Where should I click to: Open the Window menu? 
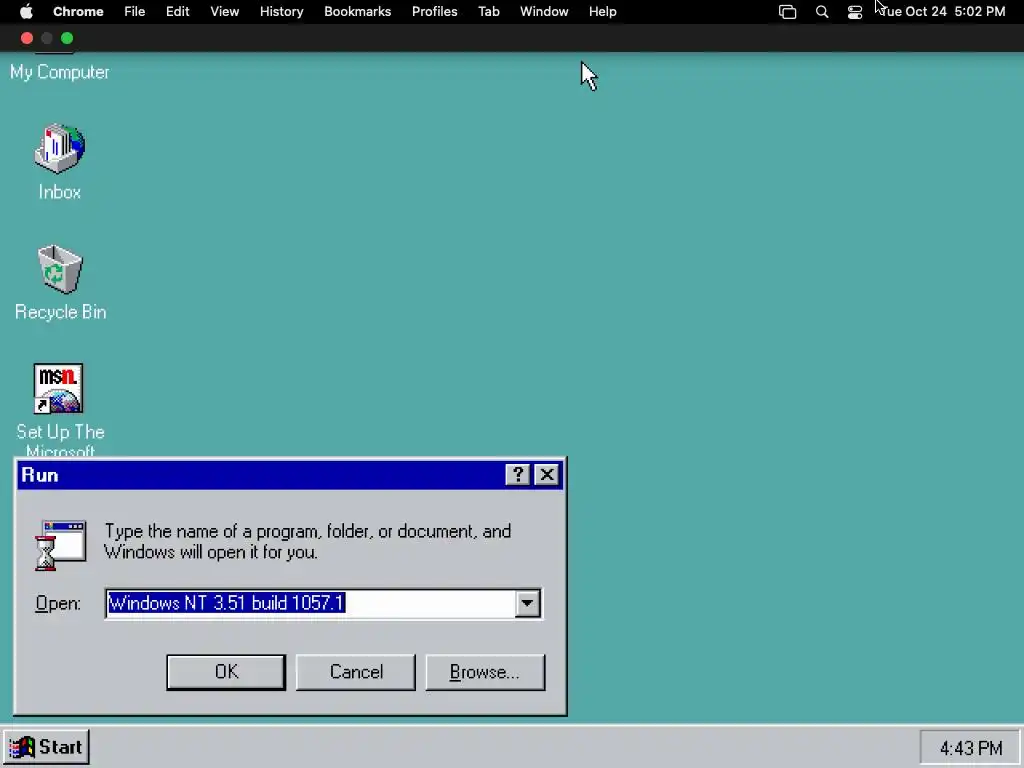point(544,12)
